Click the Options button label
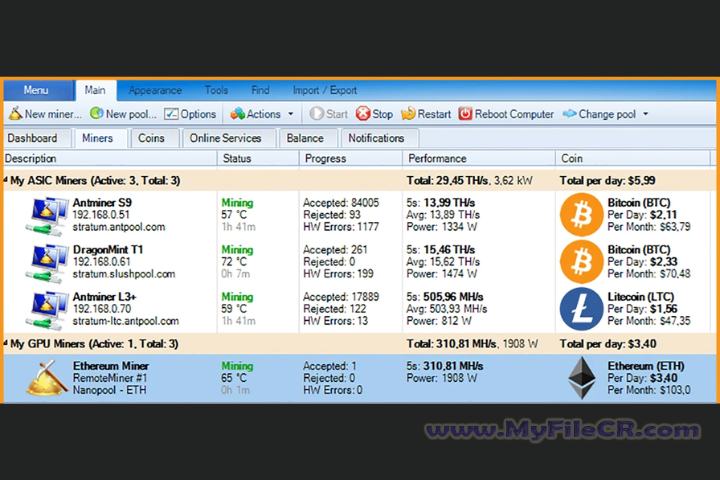 [x=198, y=114]
